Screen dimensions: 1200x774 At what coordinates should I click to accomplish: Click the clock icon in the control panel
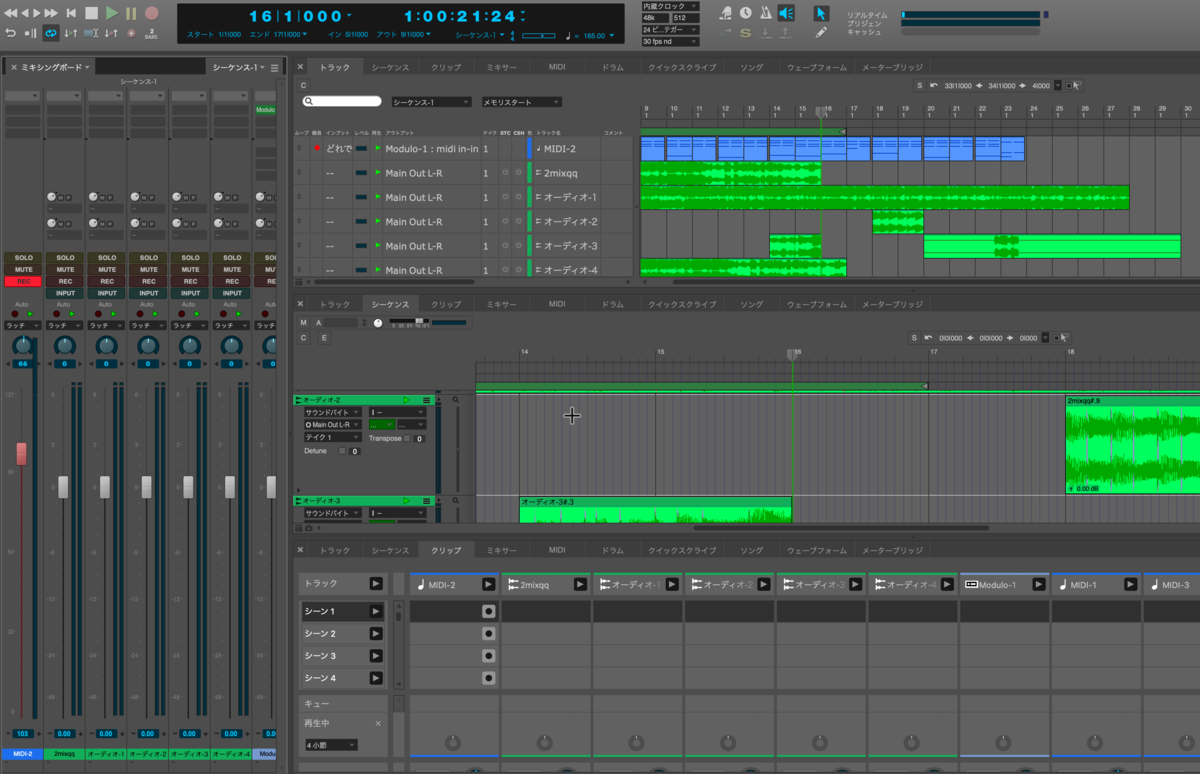745,13
